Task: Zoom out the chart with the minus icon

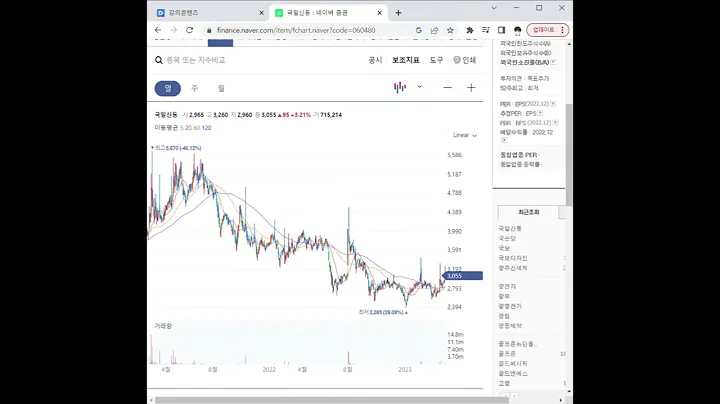Action: point(447,88)
